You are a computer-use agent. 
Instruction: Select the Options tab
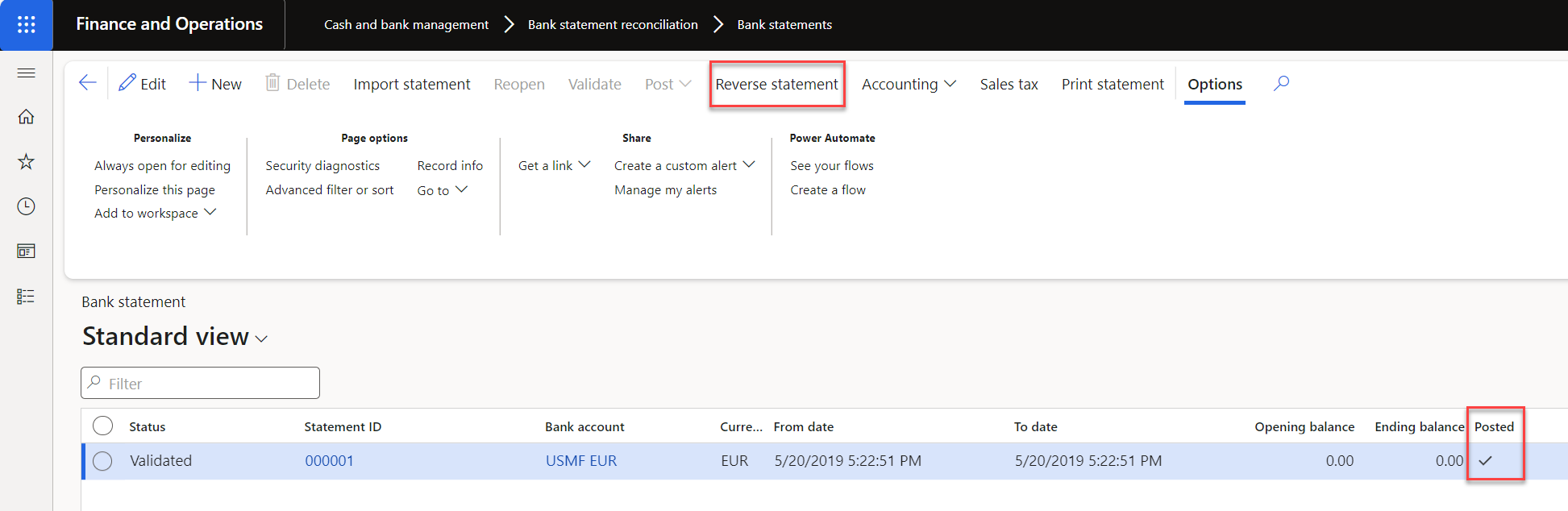pos(1215,85)
